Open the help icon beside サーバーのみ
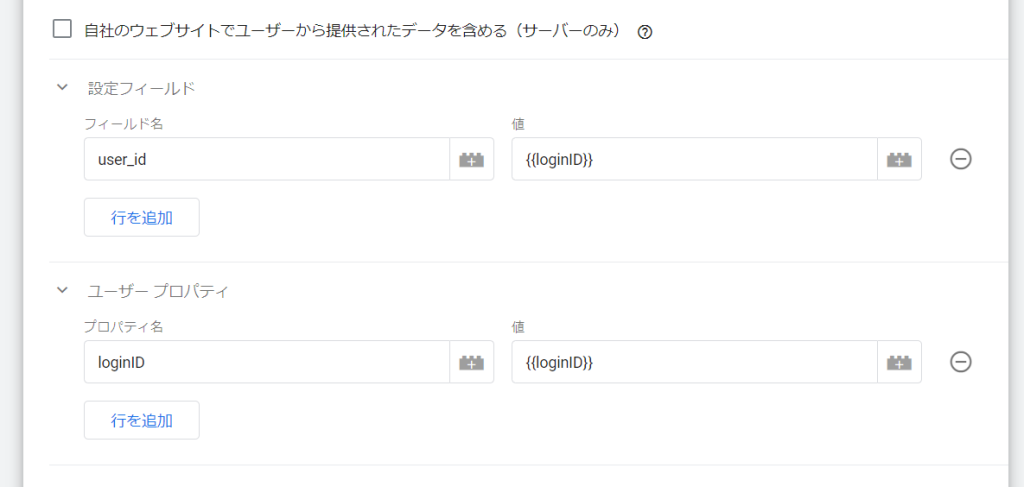This screenshot has width=1024, height=487. pos(645,32)
